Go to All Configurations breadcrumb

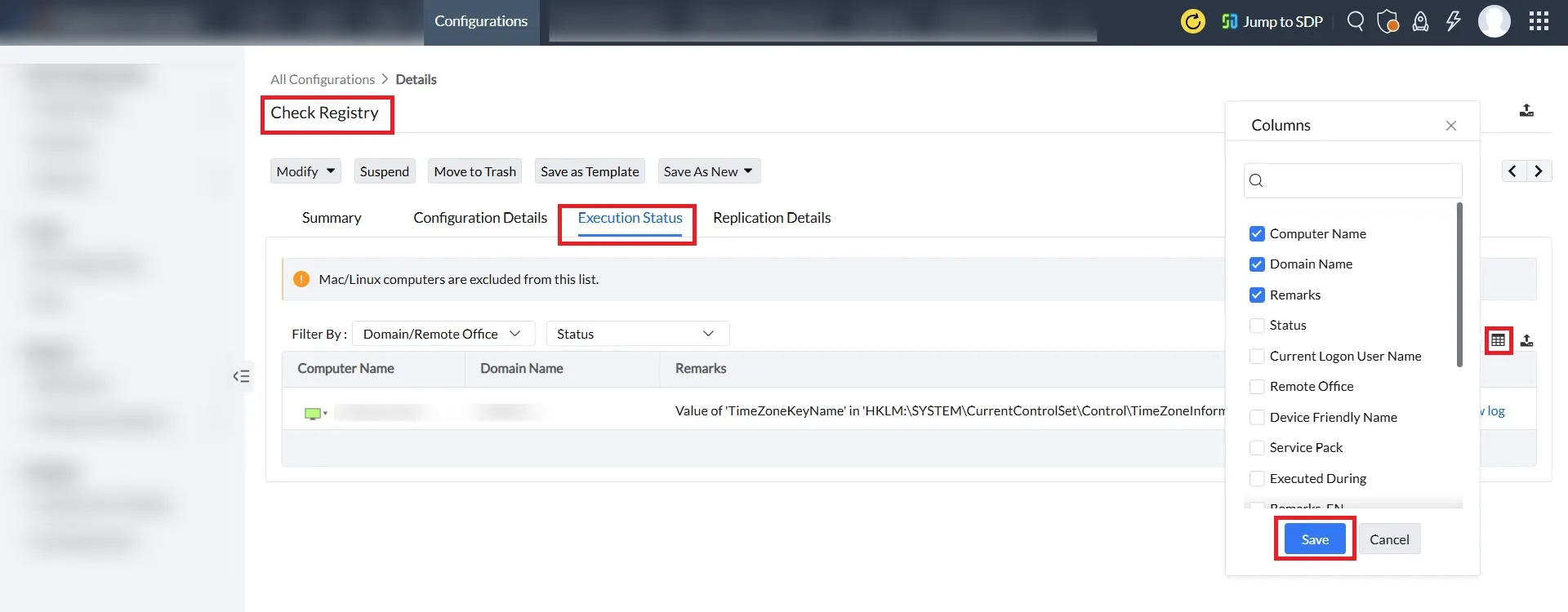[x=323, y=80]
